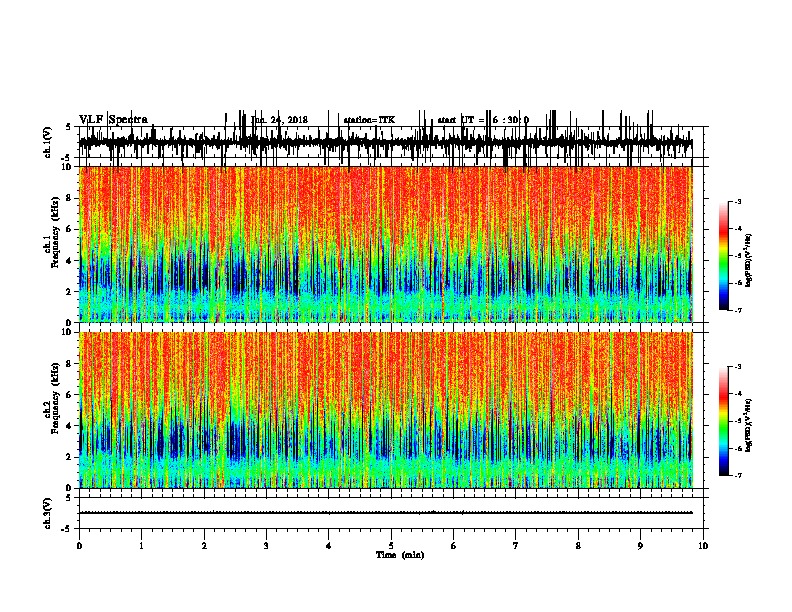The height and width of the screenshot is (612, 792).
Task: Click the 'start UT = 6:30:0' header text
Action: 483,120
